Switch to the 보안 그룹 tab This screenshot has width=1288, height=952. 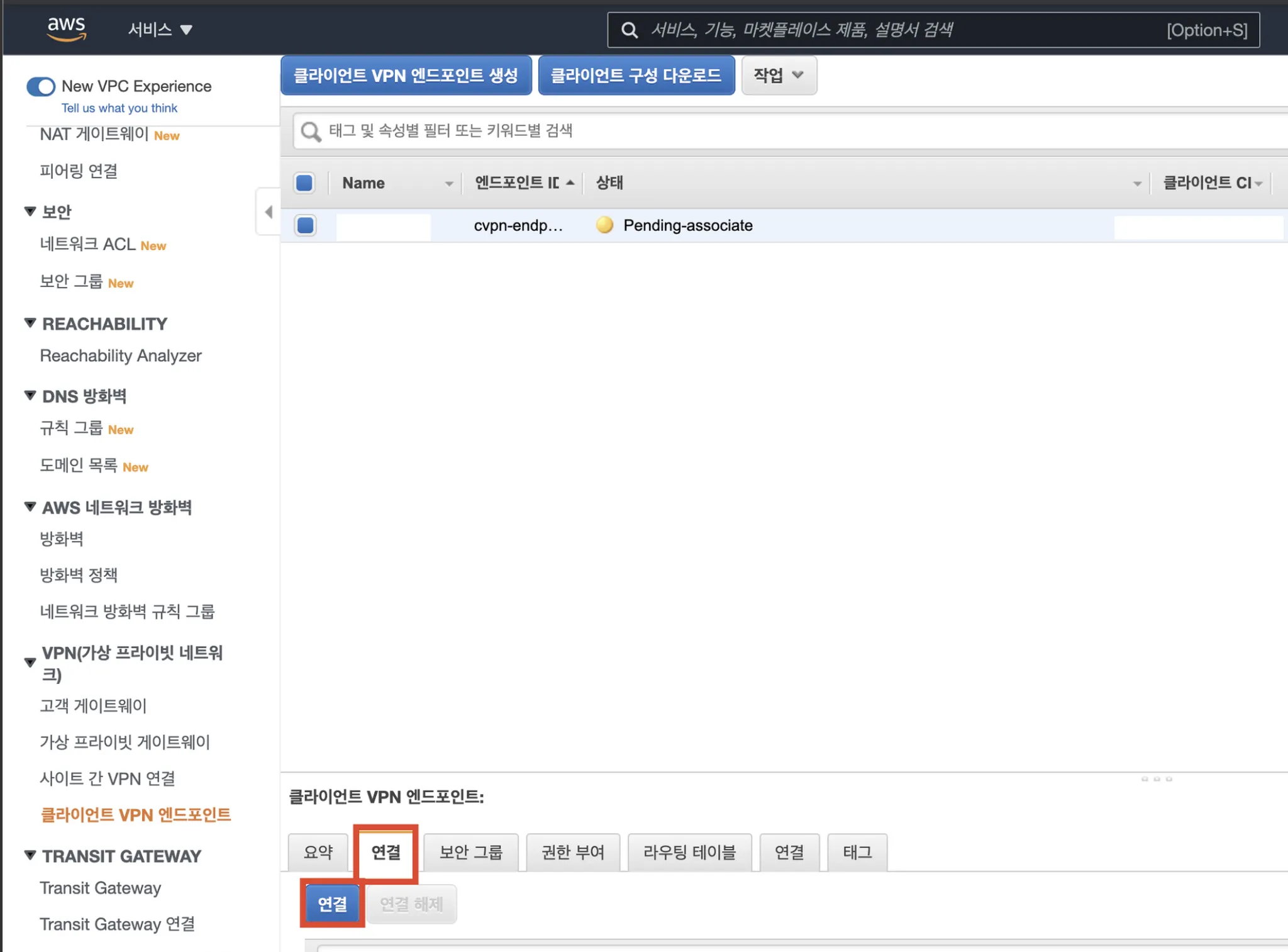point(470,853)
